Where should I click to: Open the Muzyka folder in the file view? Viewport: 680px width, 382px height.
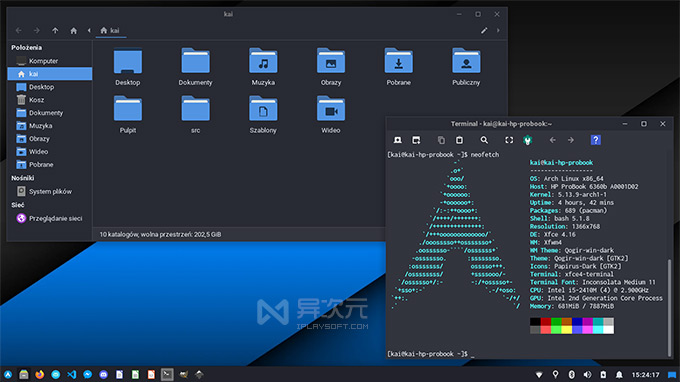tap(263, 67)
